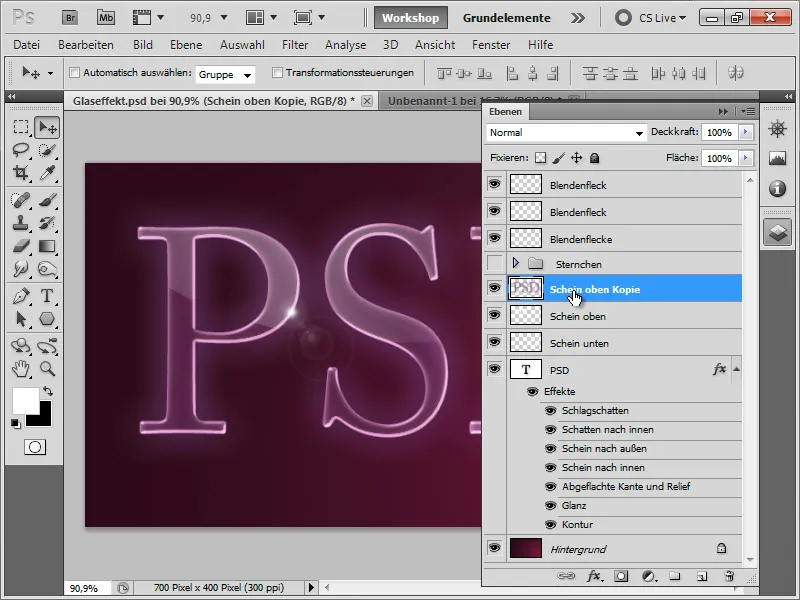Image resolution: width=800 pixels, height=600 pixels.
Task: Select the History Brush tool
Action: [x=47, y=223]
